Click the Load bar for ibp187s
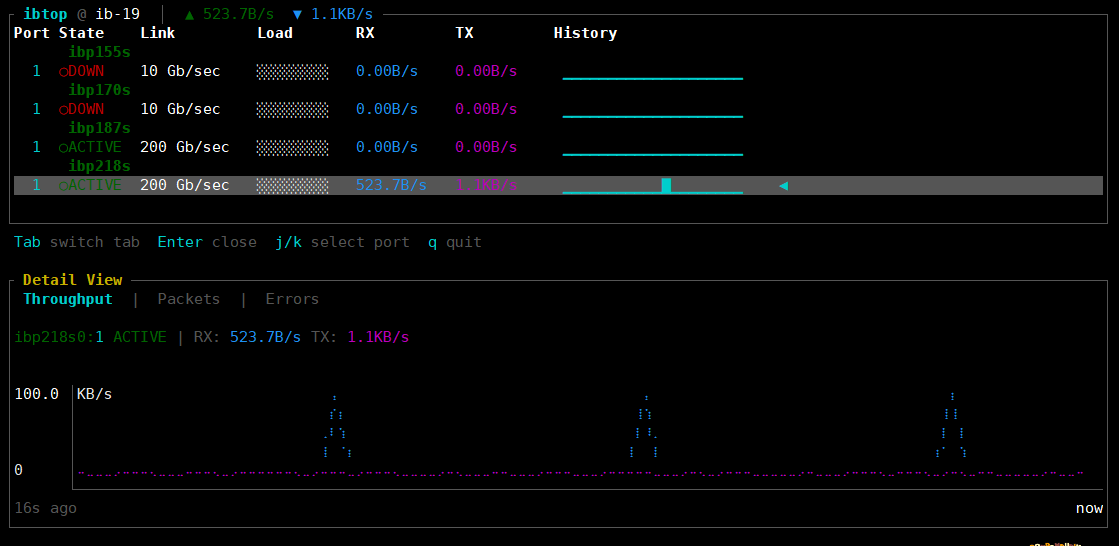 point(293,147)
